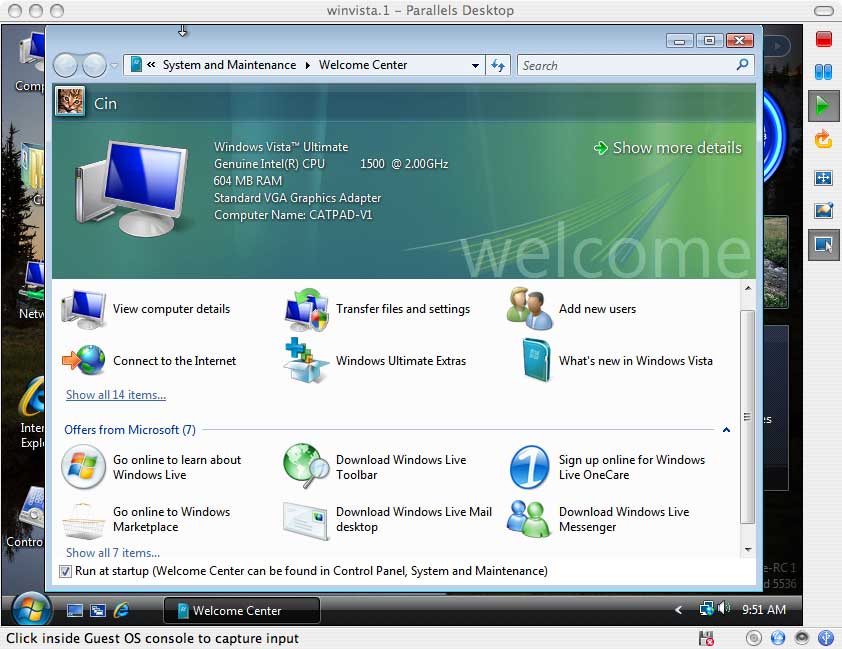Open the Transfer files and settings icon
The height and width of the screenshot is (649, 842).
click(x=307, y=309)
